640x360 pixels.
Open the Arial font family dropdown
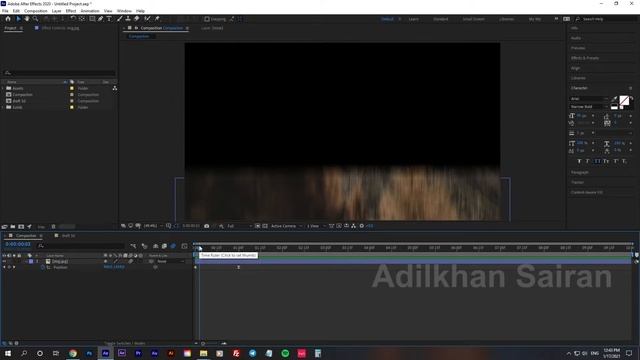pyautogui.click(x=589, y=99)
